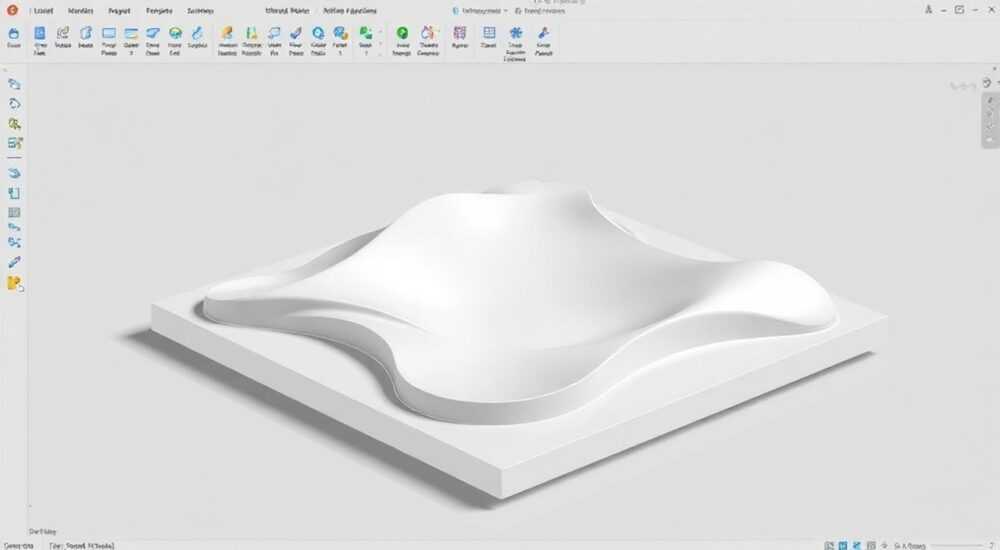Click the green globe ribbon icon
1000x550 pixels.
pos(175,33)
